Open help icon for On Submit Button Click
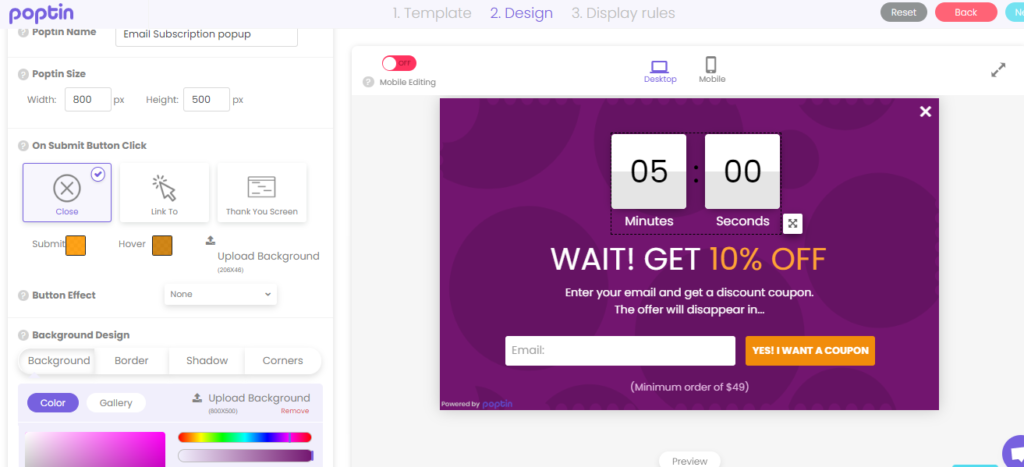This screenshot has width=1024, height=467. pyautogui.click(x=24, y=146)
